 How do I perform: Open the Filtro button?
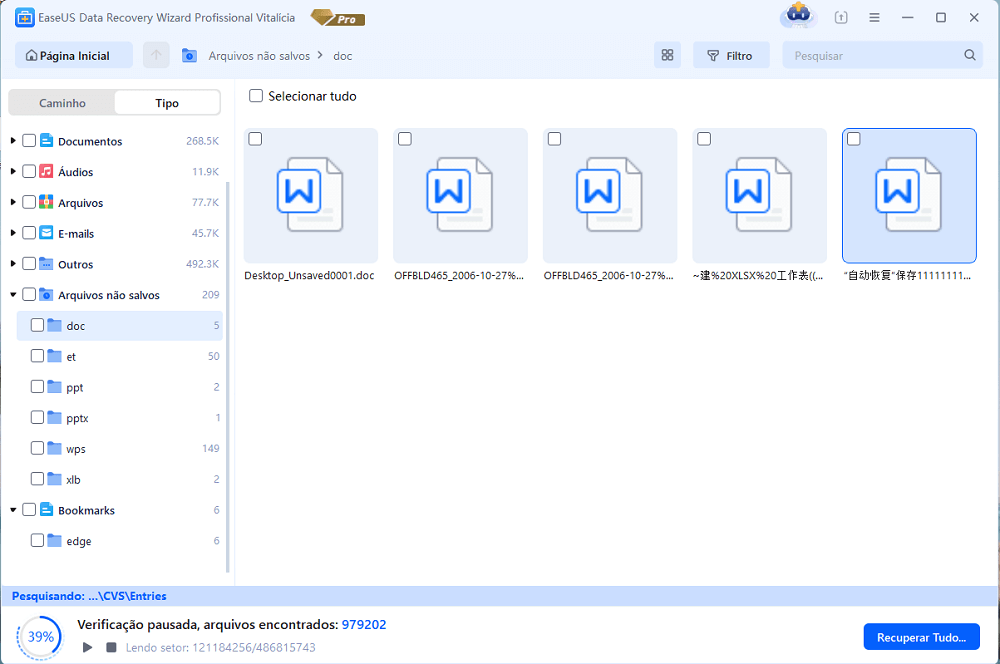[x=731, y=55]
